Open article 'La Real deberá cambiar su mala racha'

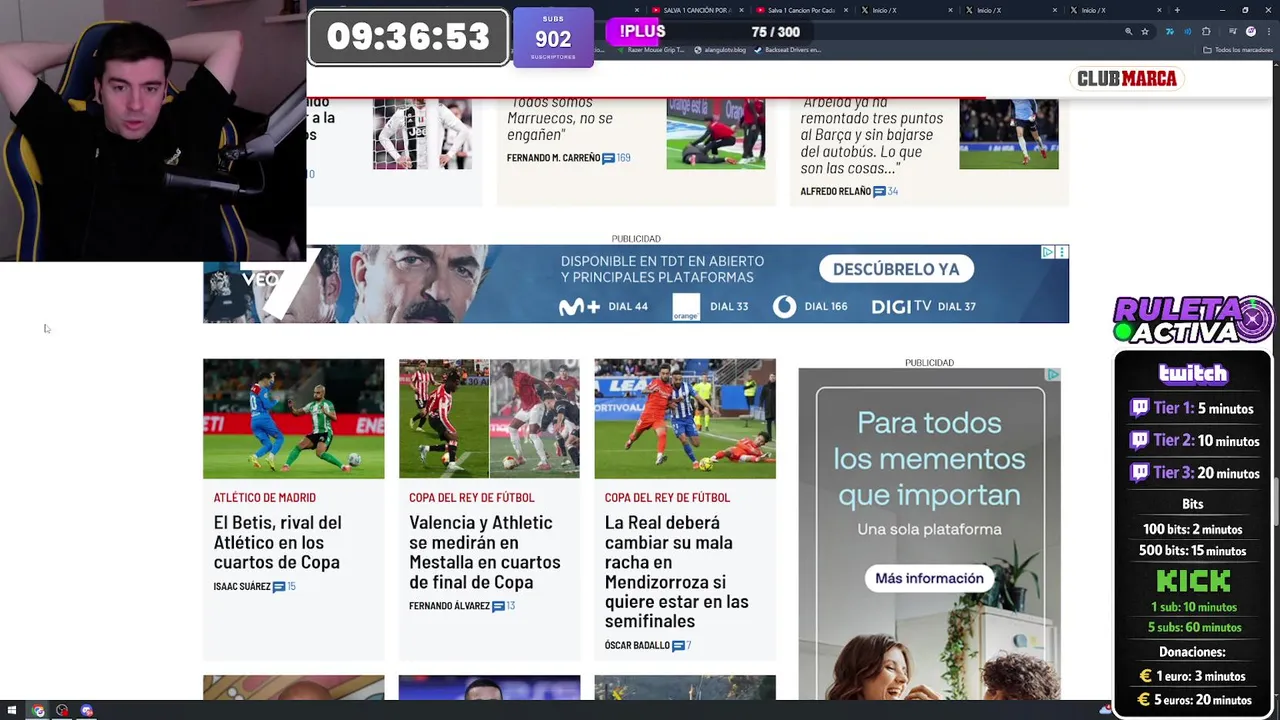coord(677,572)
